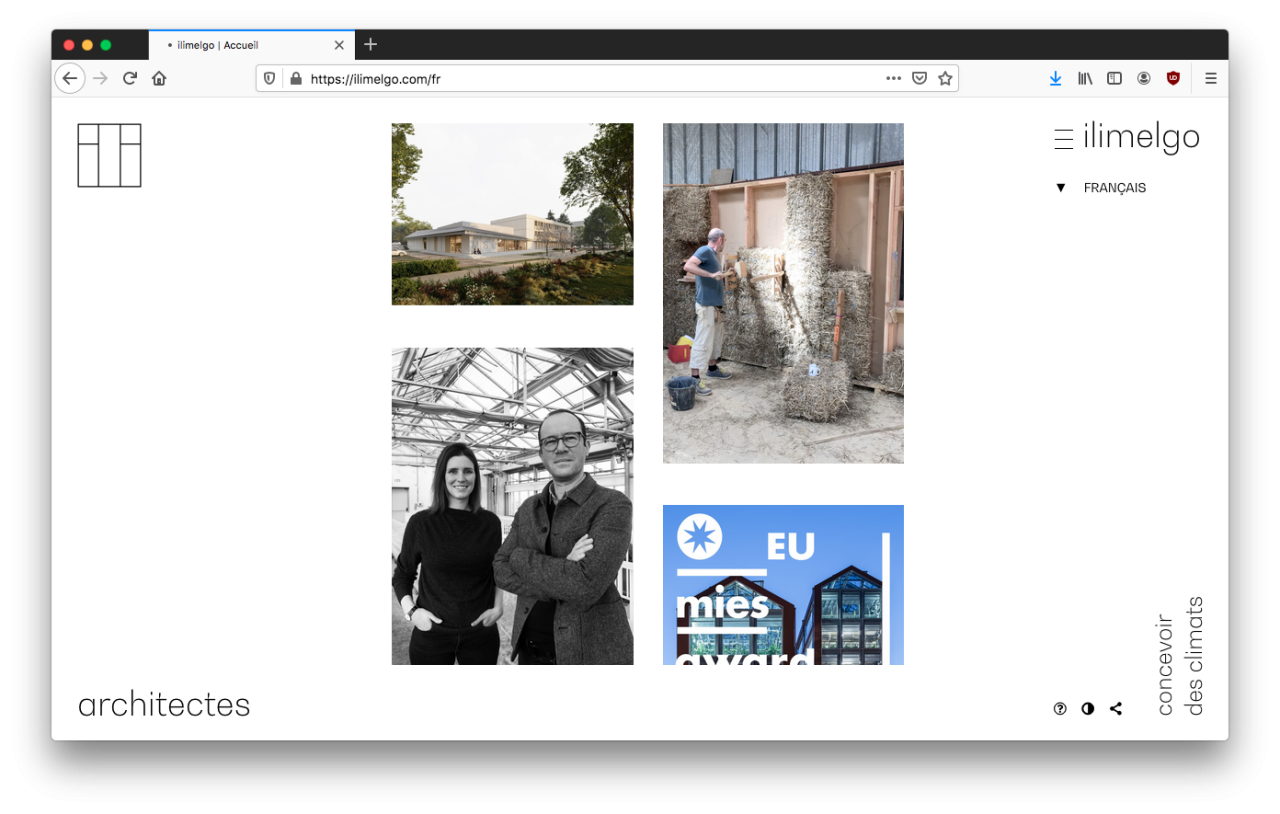Click the Firefox downloads arrow icon
Viewport: 1280px width, 814px height.
(1055, 78)
